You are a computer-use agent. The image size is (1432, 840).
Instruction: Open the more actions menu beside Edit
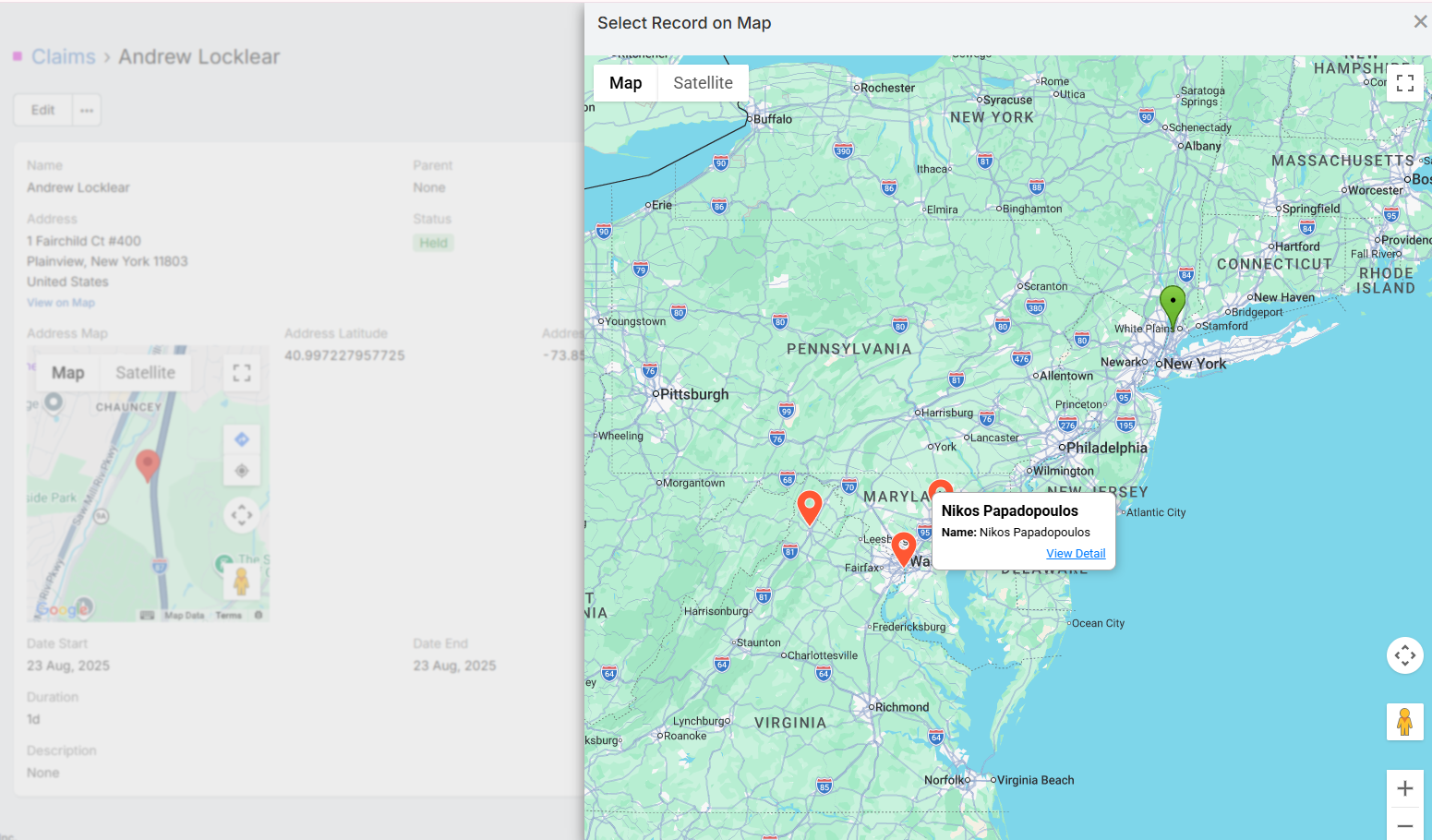87,110
